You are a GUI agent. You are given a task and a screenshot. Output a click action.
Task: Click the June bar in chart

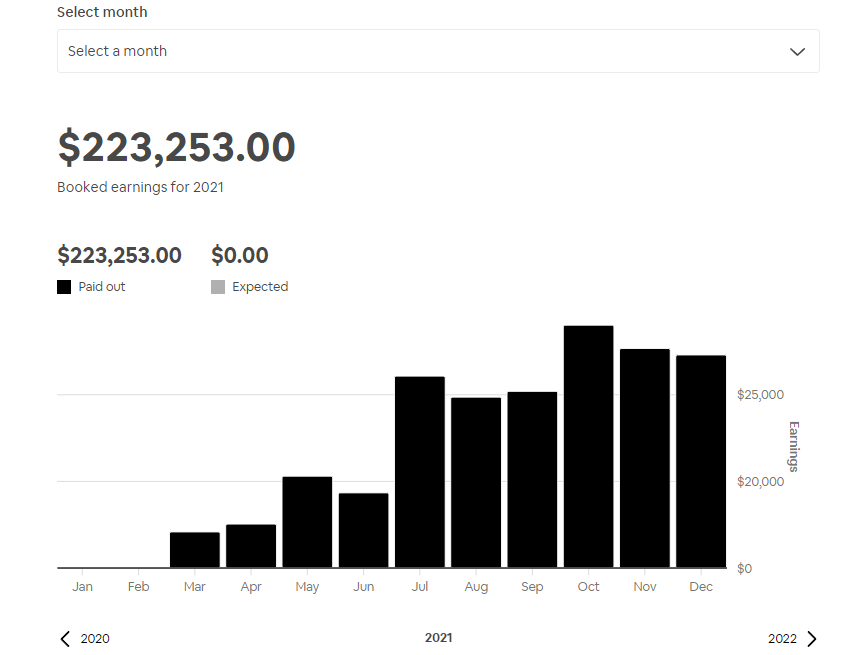[x=364, y=530]
